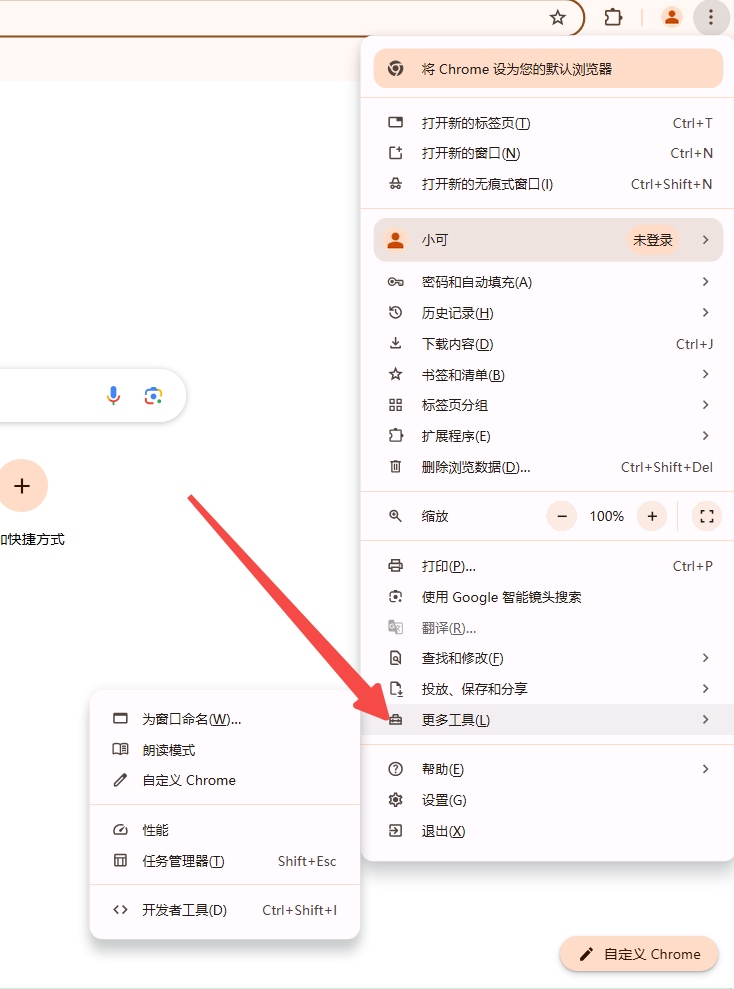Open the Extensions puzzle icon in toolbar
The height and width of the screenshot is (989, 734).
point(613,18)
